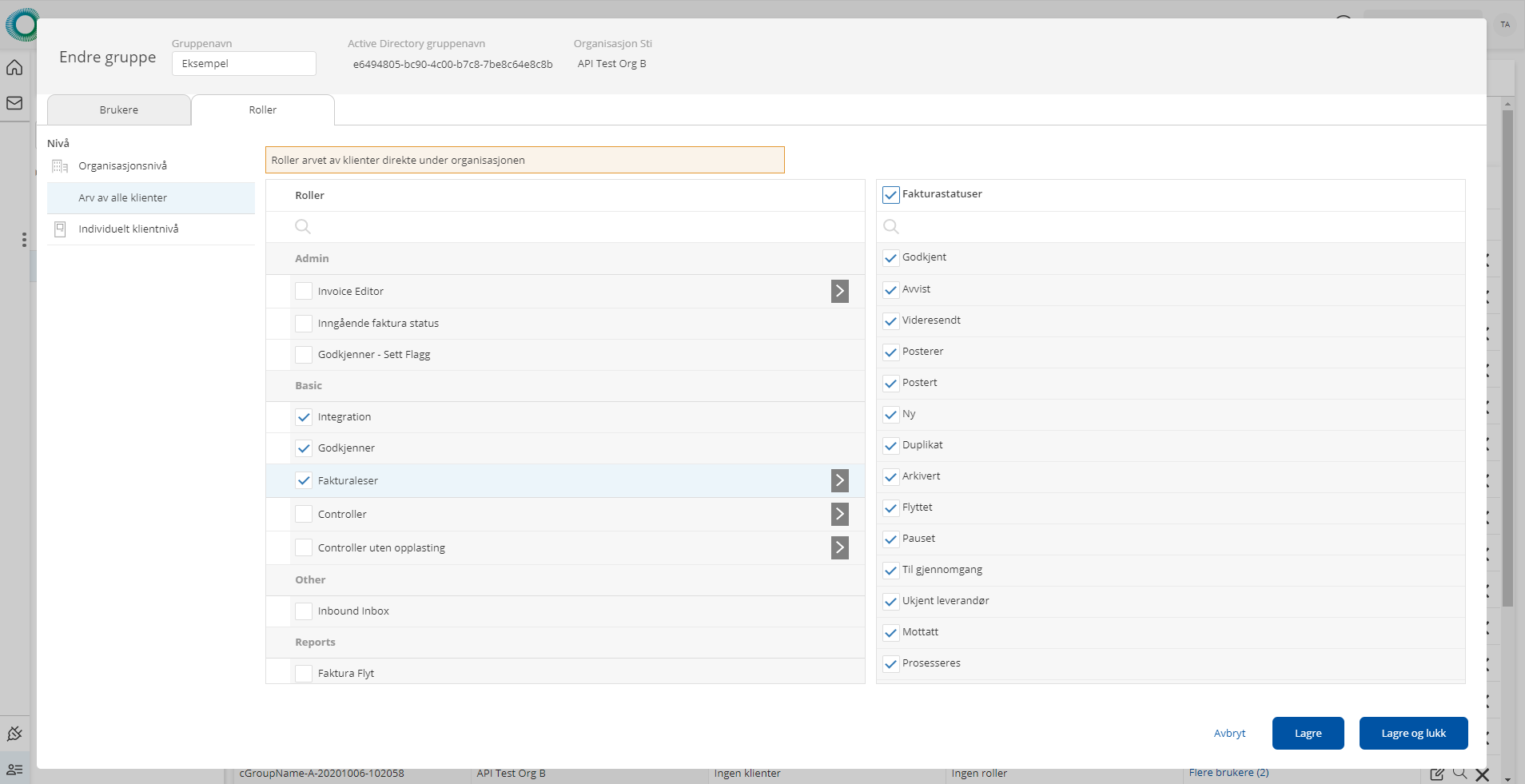The image size is (1525, 784).
Task: Click the Avbryt link
Action: pos(1229,734)
